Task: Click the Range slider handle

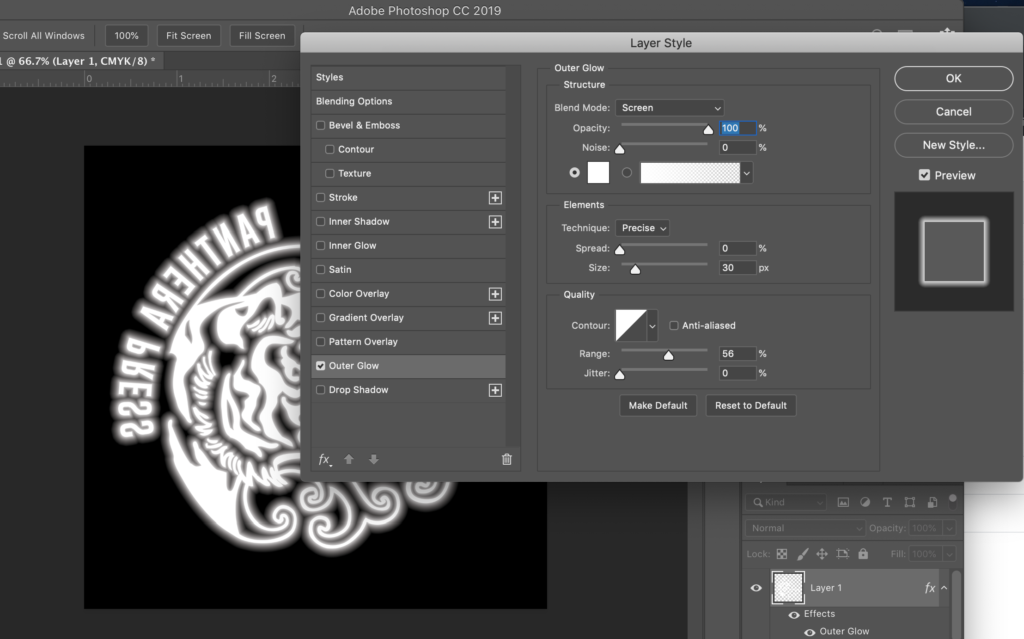Action: 668,355
